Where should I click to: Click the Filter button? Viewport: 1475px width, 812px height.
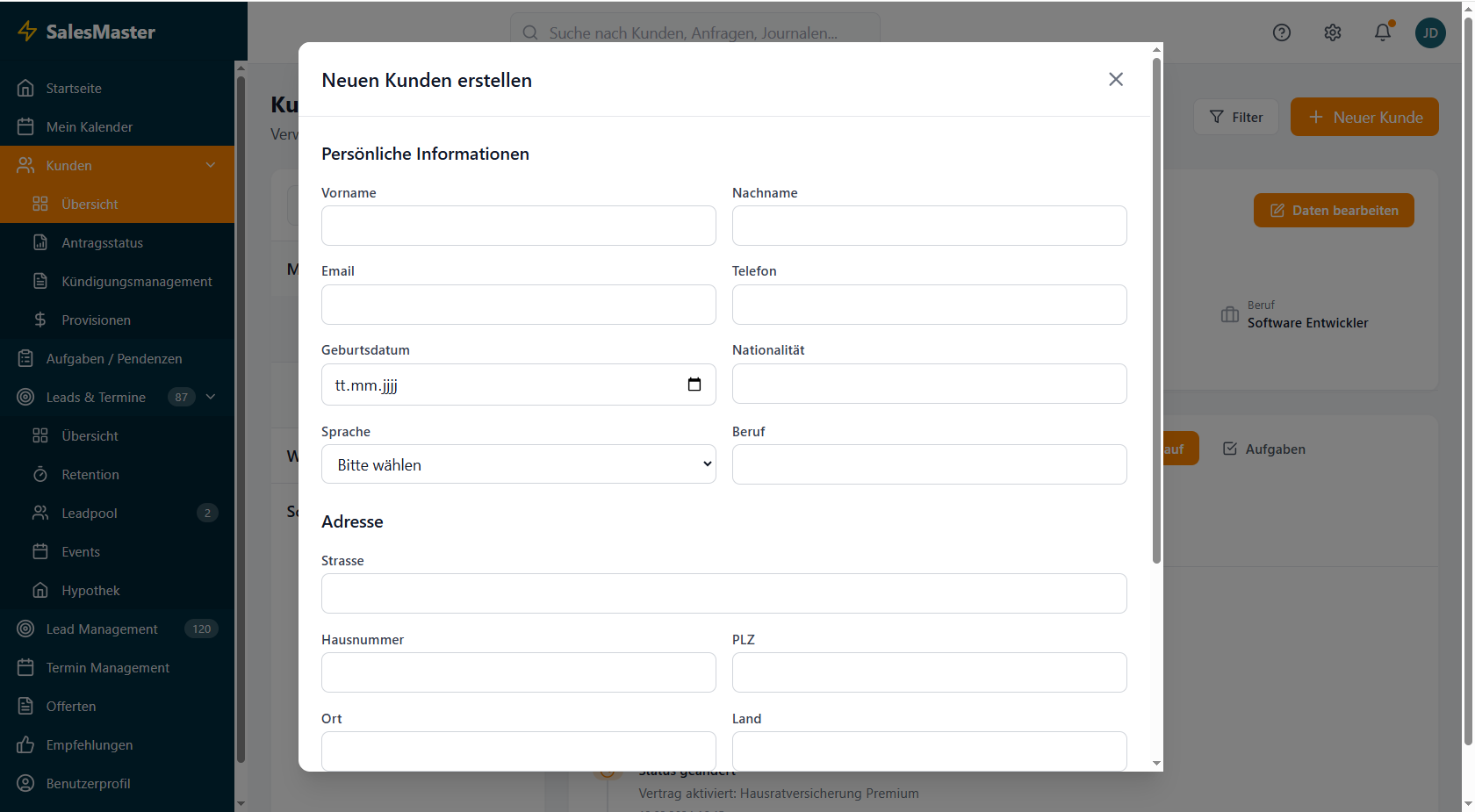1235,118
